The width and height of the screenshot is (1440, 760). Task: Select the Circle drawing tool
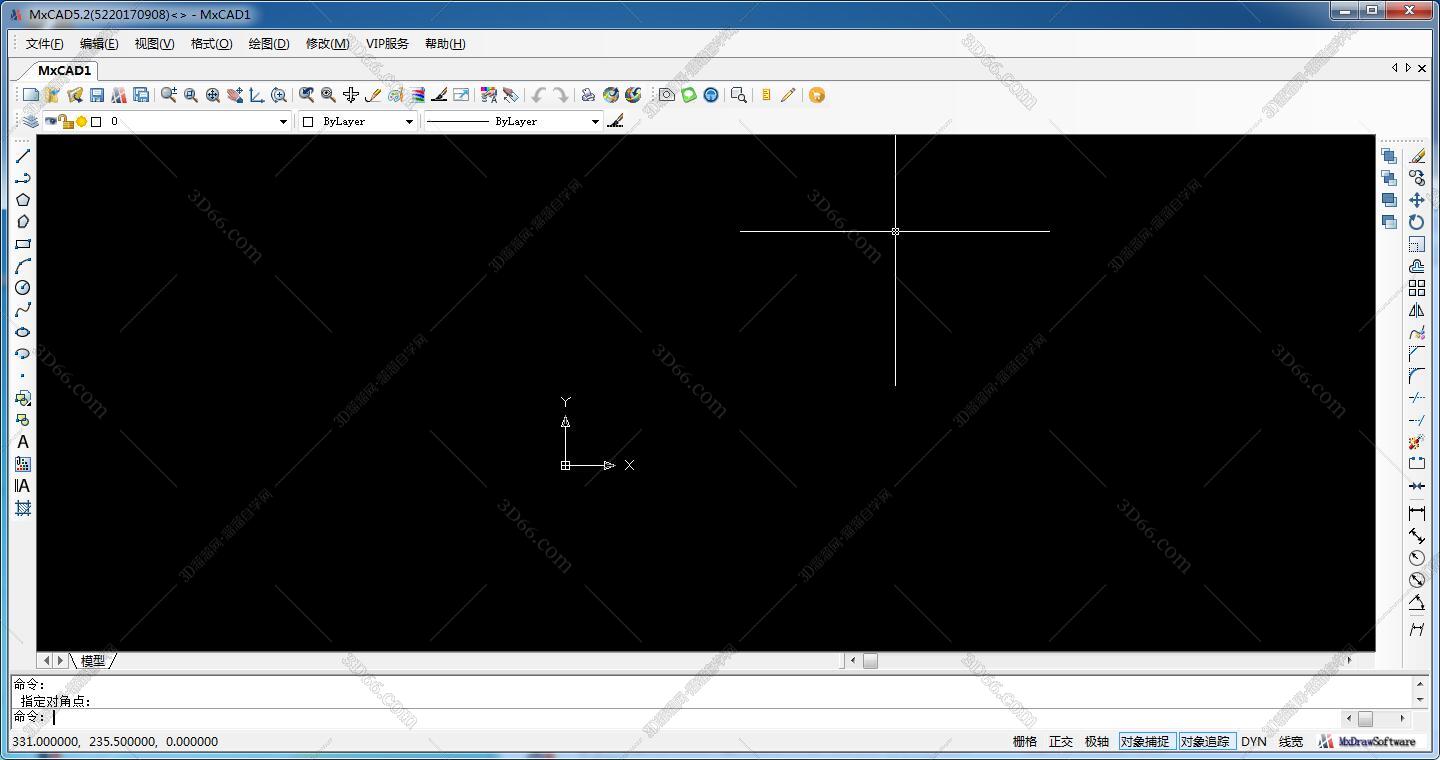(22, 288)
